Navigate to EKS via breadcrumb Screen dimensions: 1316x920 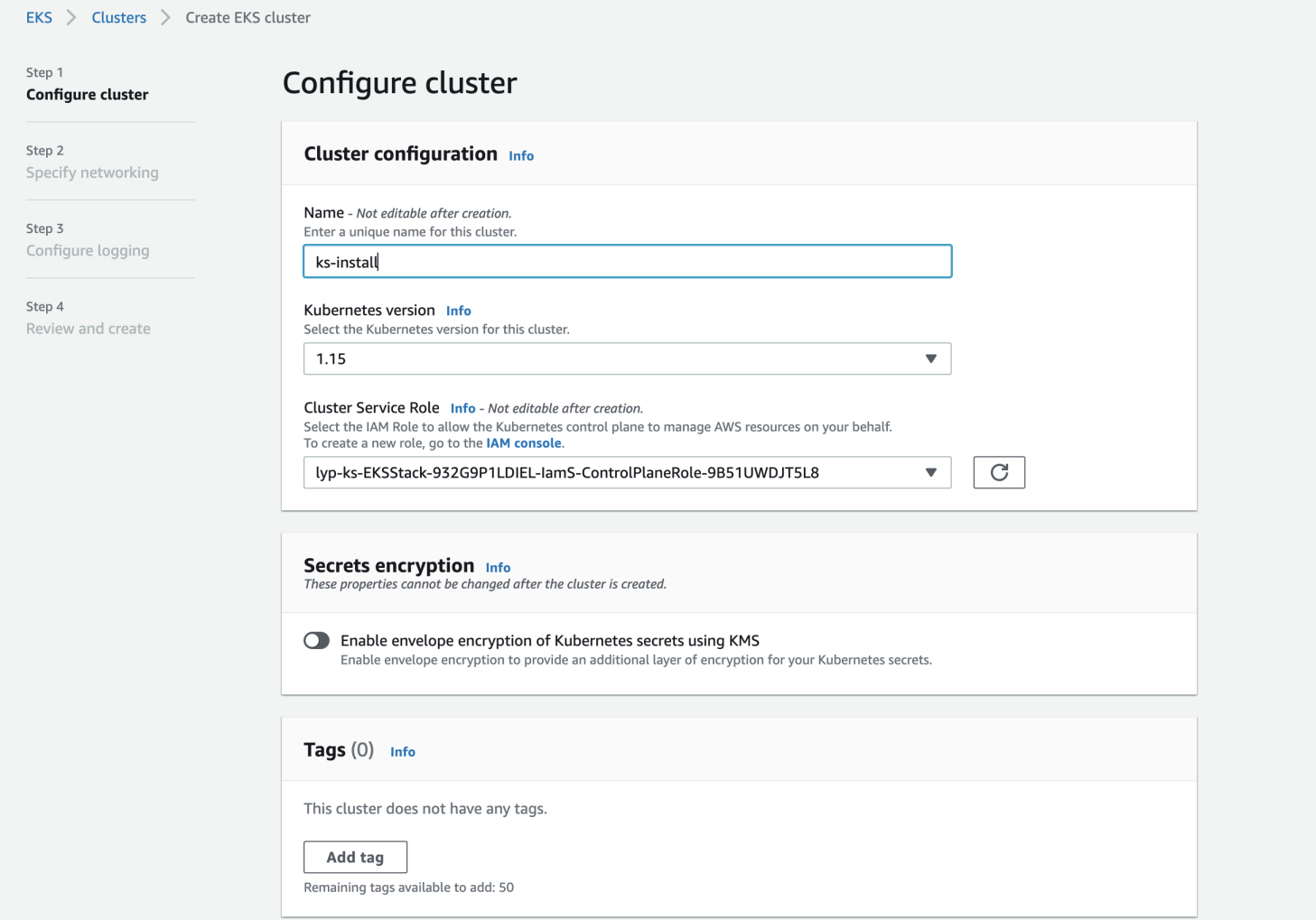tap(39, 17)
